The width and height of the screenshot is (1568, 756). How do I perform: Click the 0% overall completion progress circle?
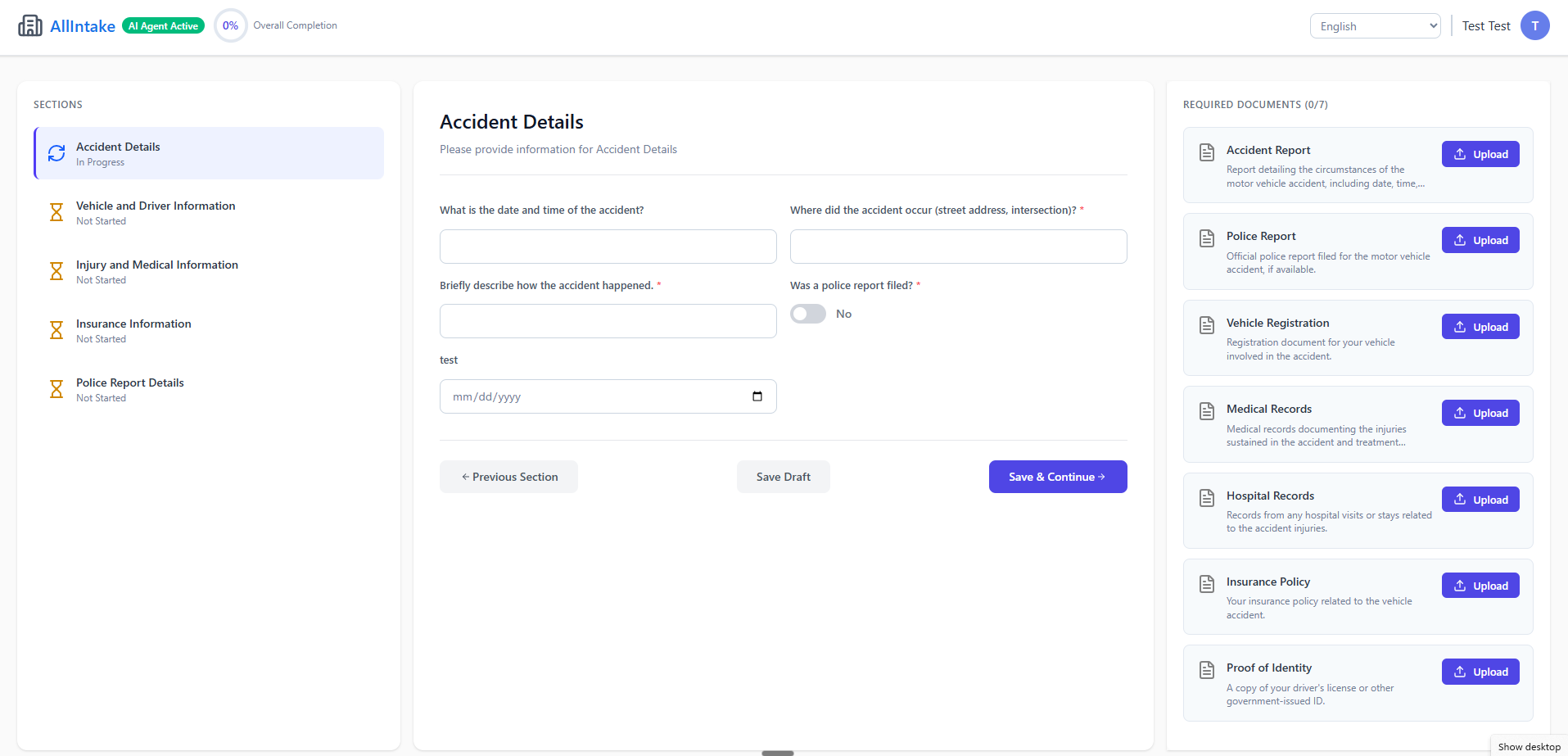click(x=231, y=25)
